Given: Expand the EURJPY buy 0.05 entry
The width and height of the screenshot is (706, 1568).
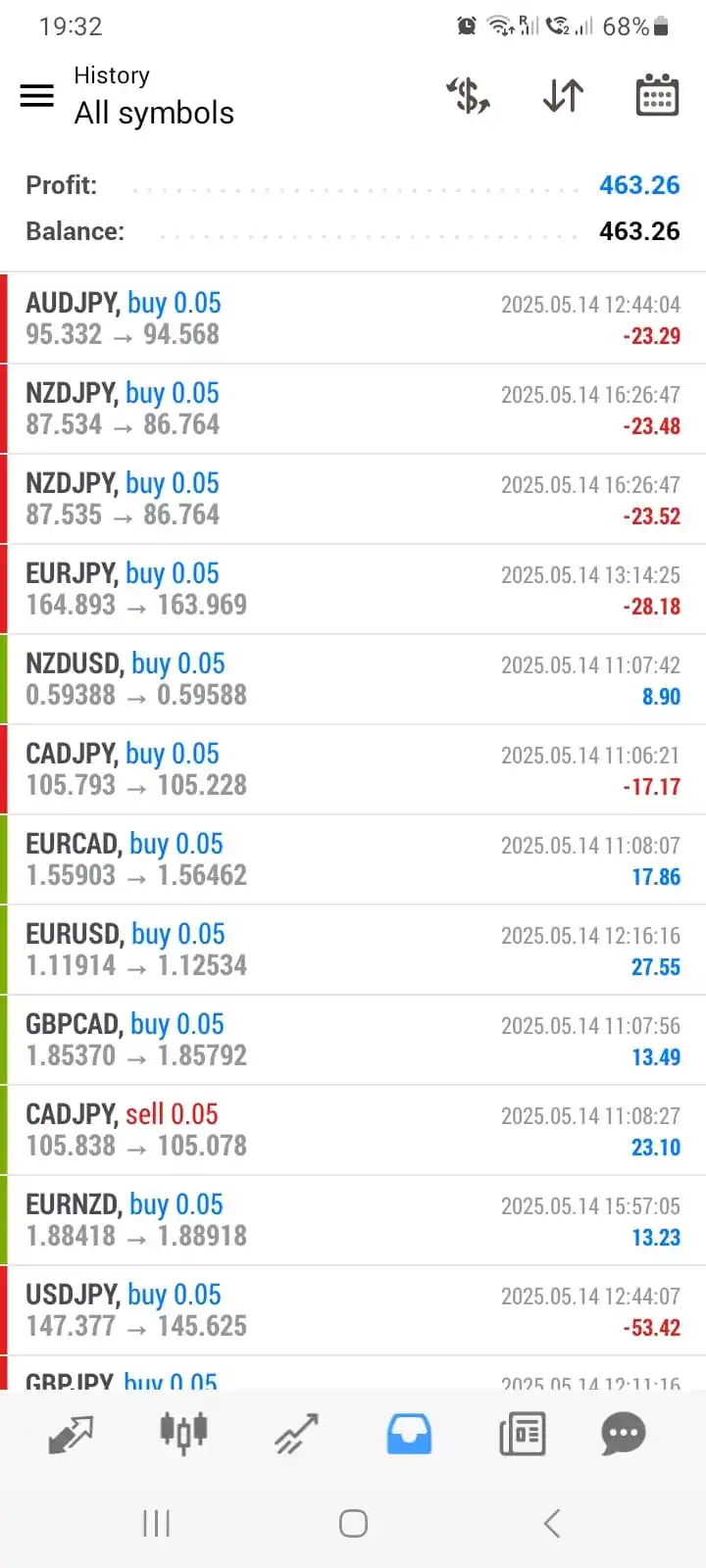Looking at the screenshot, I should [353, 589].
